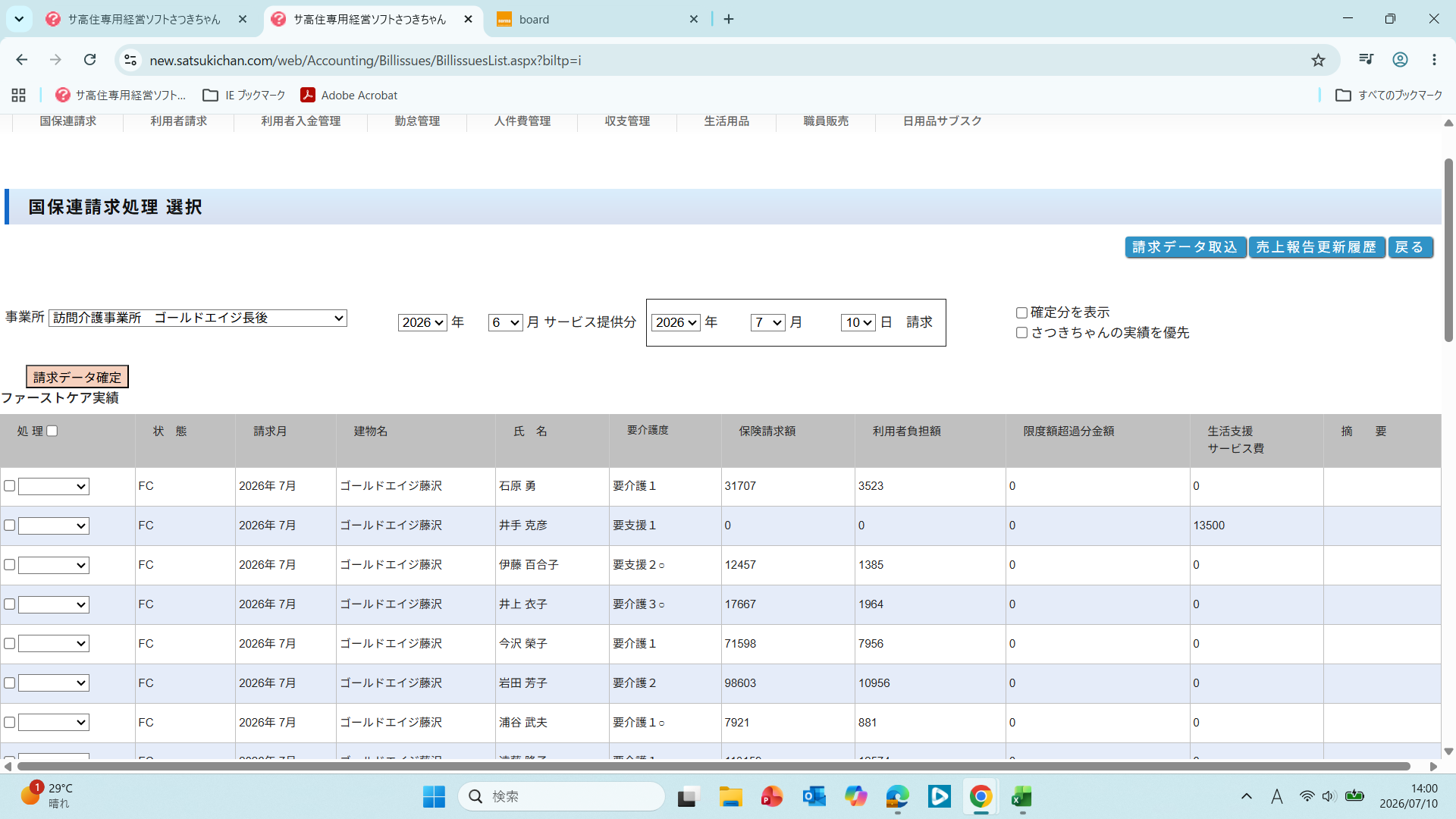Enable さつきちゃんの実績を優先 checkbox
The width and height of the screenshot is (1456, 819).
(1021, 332)
